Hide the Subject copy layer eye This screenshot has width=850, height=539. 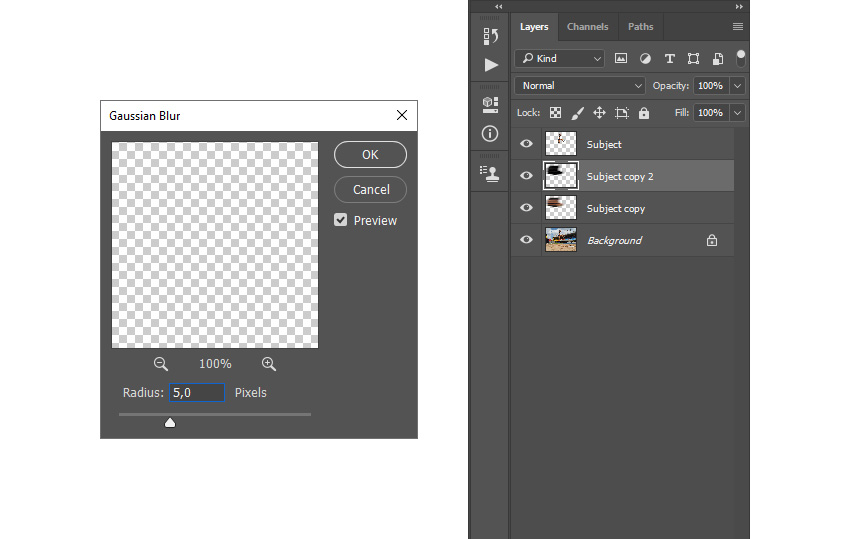526,208
